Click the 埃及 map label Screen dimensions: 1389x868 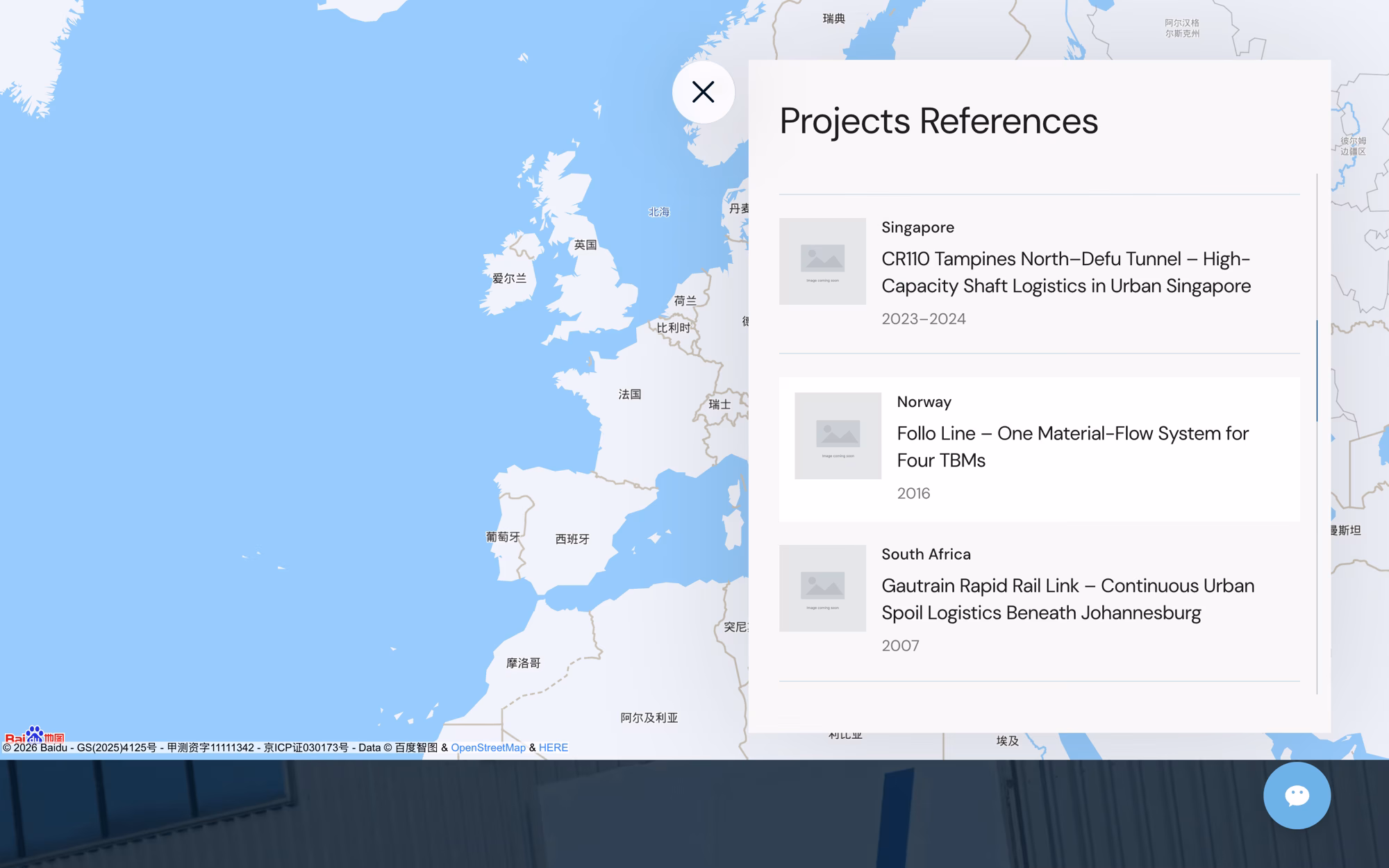pos(1008,741)
